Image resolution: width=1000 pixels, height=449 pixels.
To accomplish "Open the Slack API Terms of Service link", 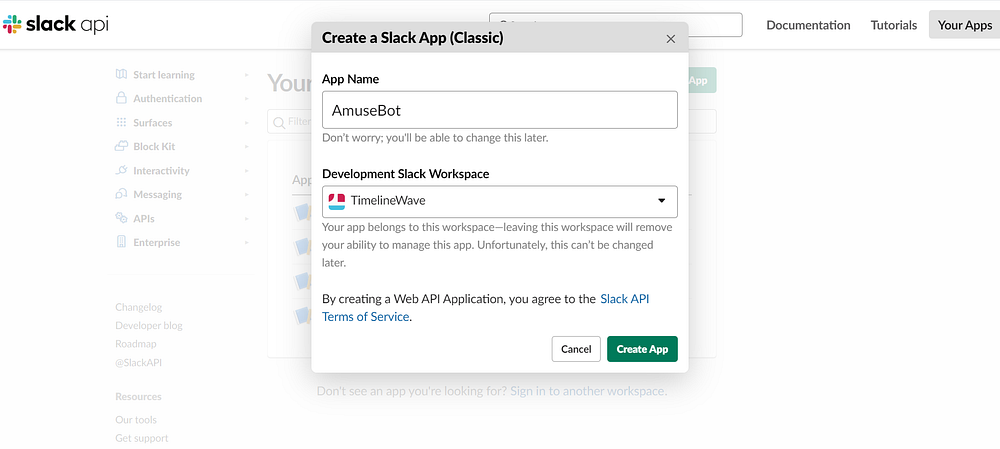I will click(485, 307).
